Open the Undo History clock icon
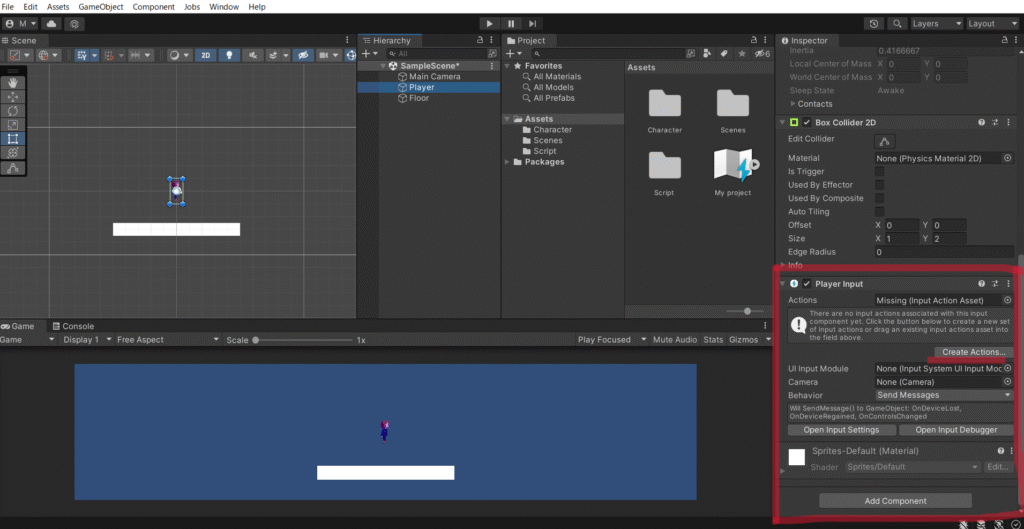This screenshot has height=529, width=1024. coord(873,23)
